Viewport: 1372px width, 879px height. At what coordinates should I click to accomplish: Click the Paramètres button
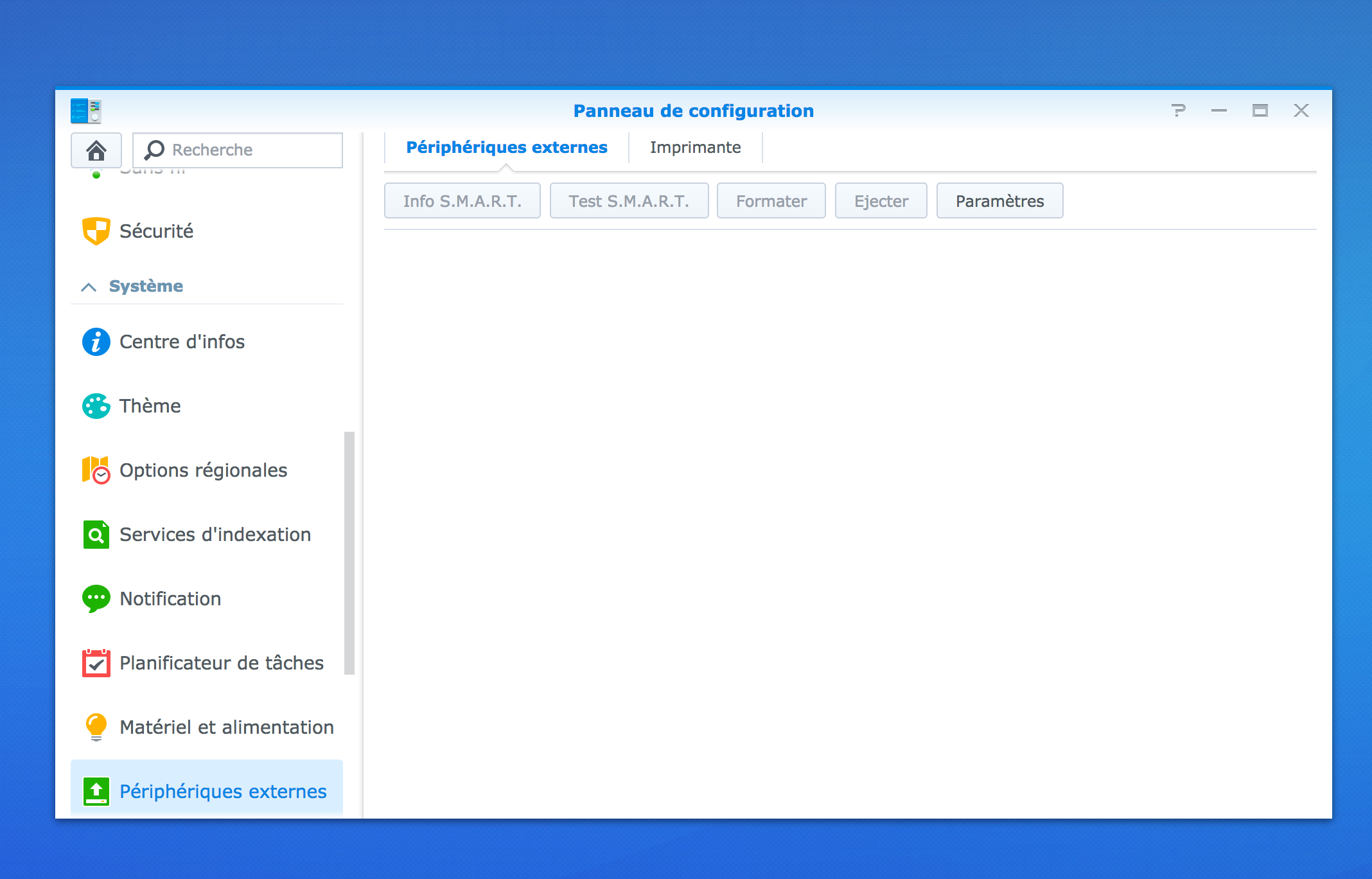tap(999, 201)
